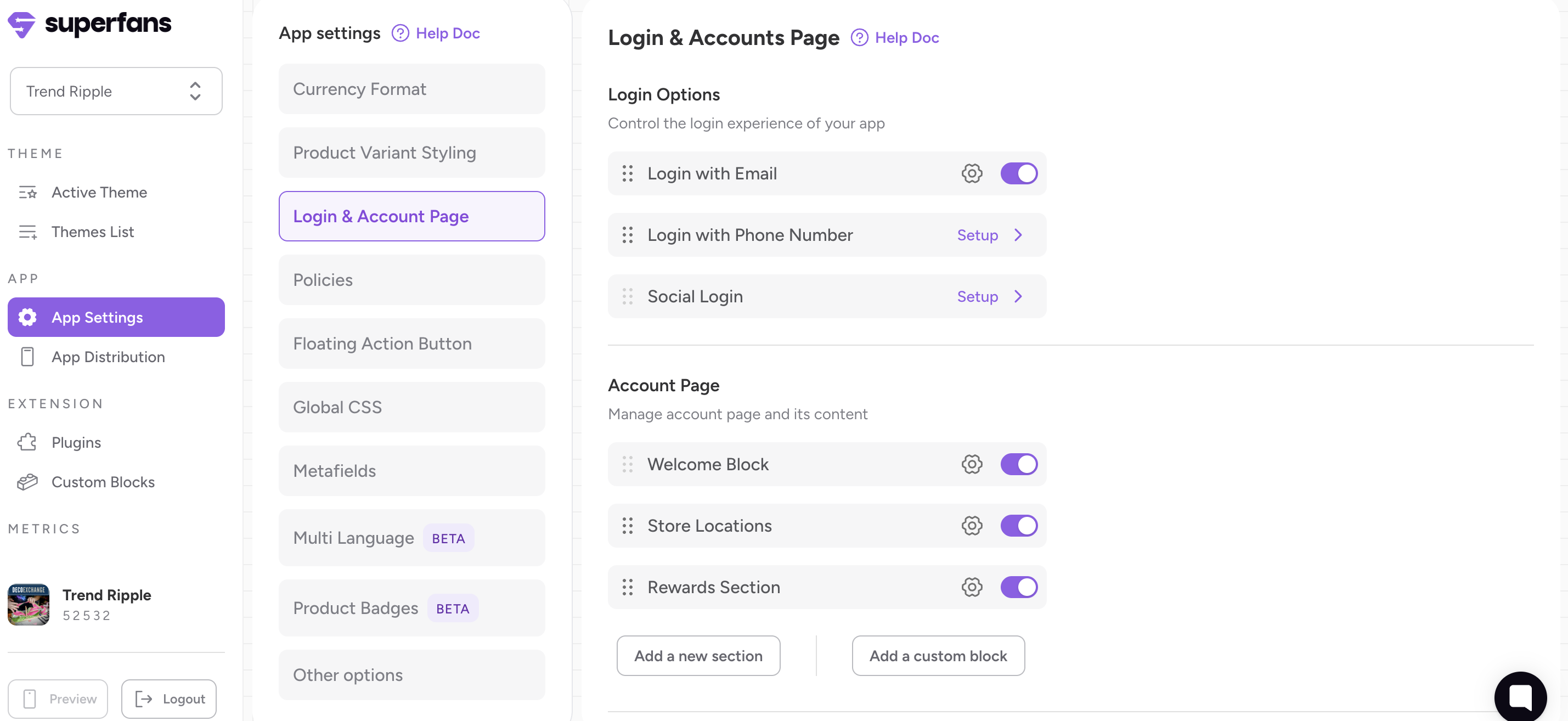Click drag handle beside Store Locations
The width and height of the screenshot is (1568, 721).
click(x=627, y=526)
